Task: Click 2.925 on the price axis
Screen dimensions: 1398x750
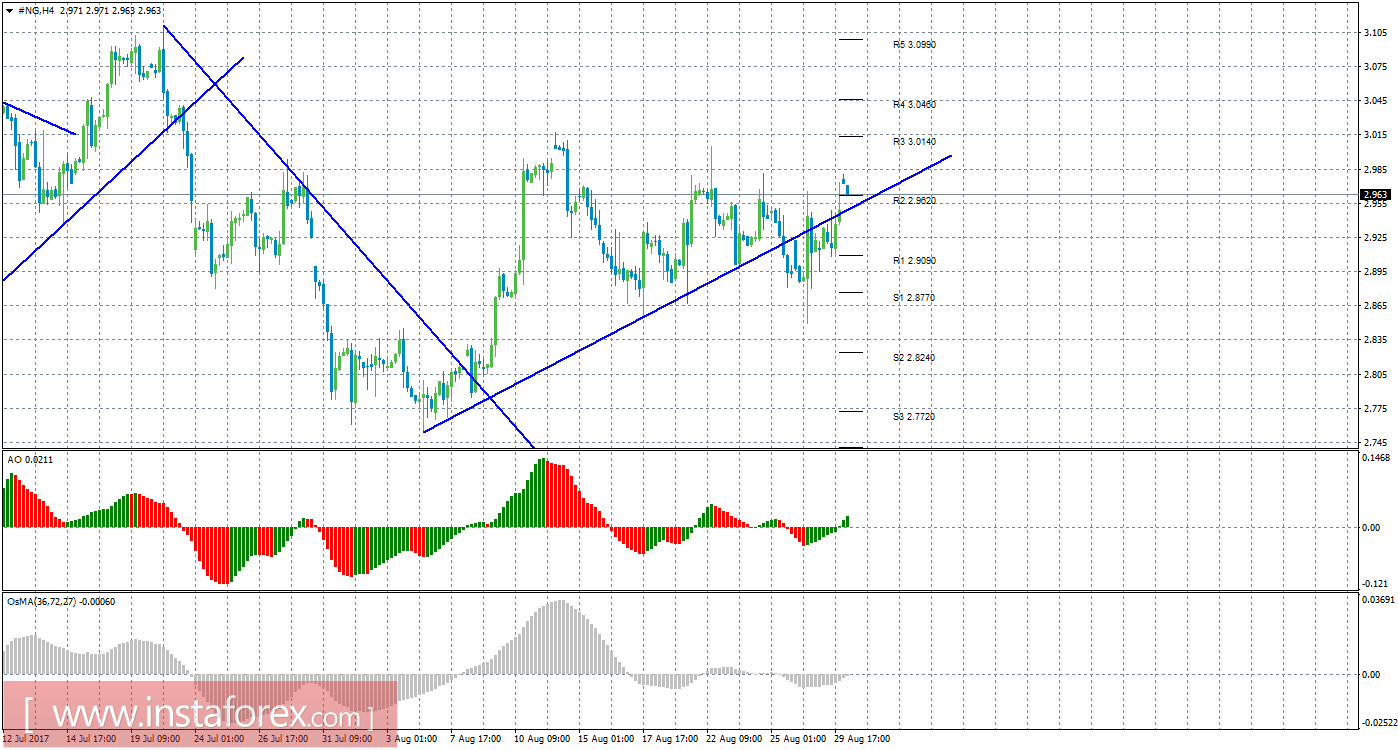Action: point(1375,238)
